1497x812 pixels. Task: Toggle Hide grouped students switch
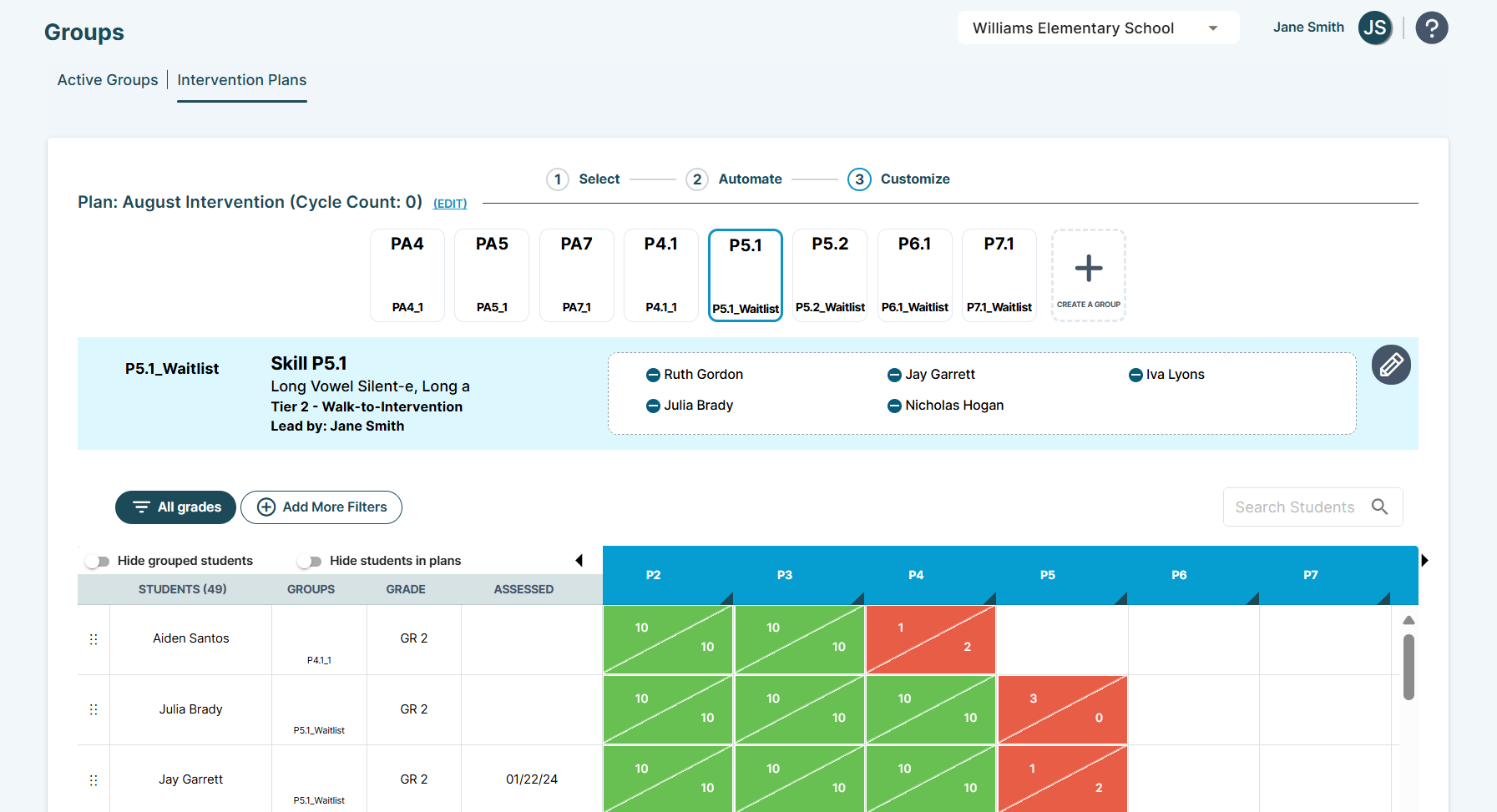coord(98,562)
